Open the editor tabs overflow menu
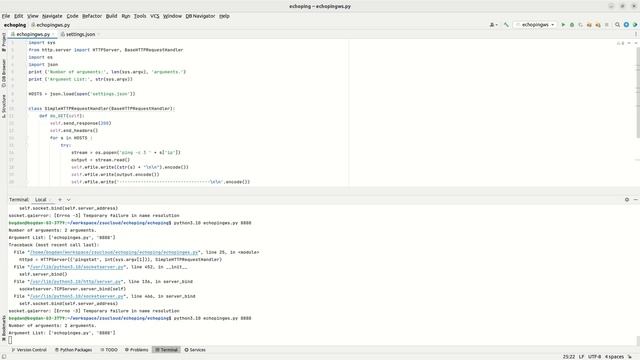Screen dimensions: 640x360 [x=636, y=35]
